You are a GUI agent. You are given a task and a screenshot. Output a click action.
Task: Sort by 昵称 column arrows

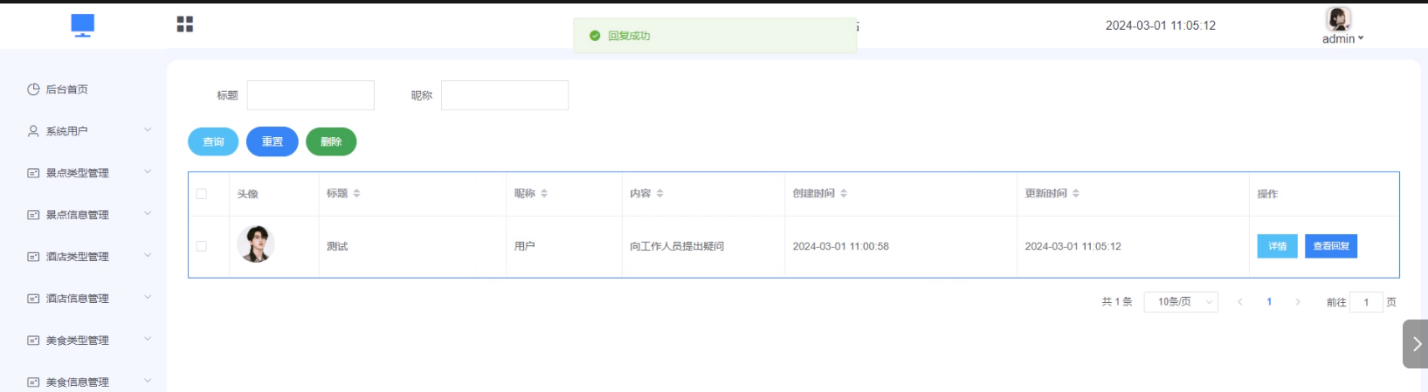click(x=544, y=193)
